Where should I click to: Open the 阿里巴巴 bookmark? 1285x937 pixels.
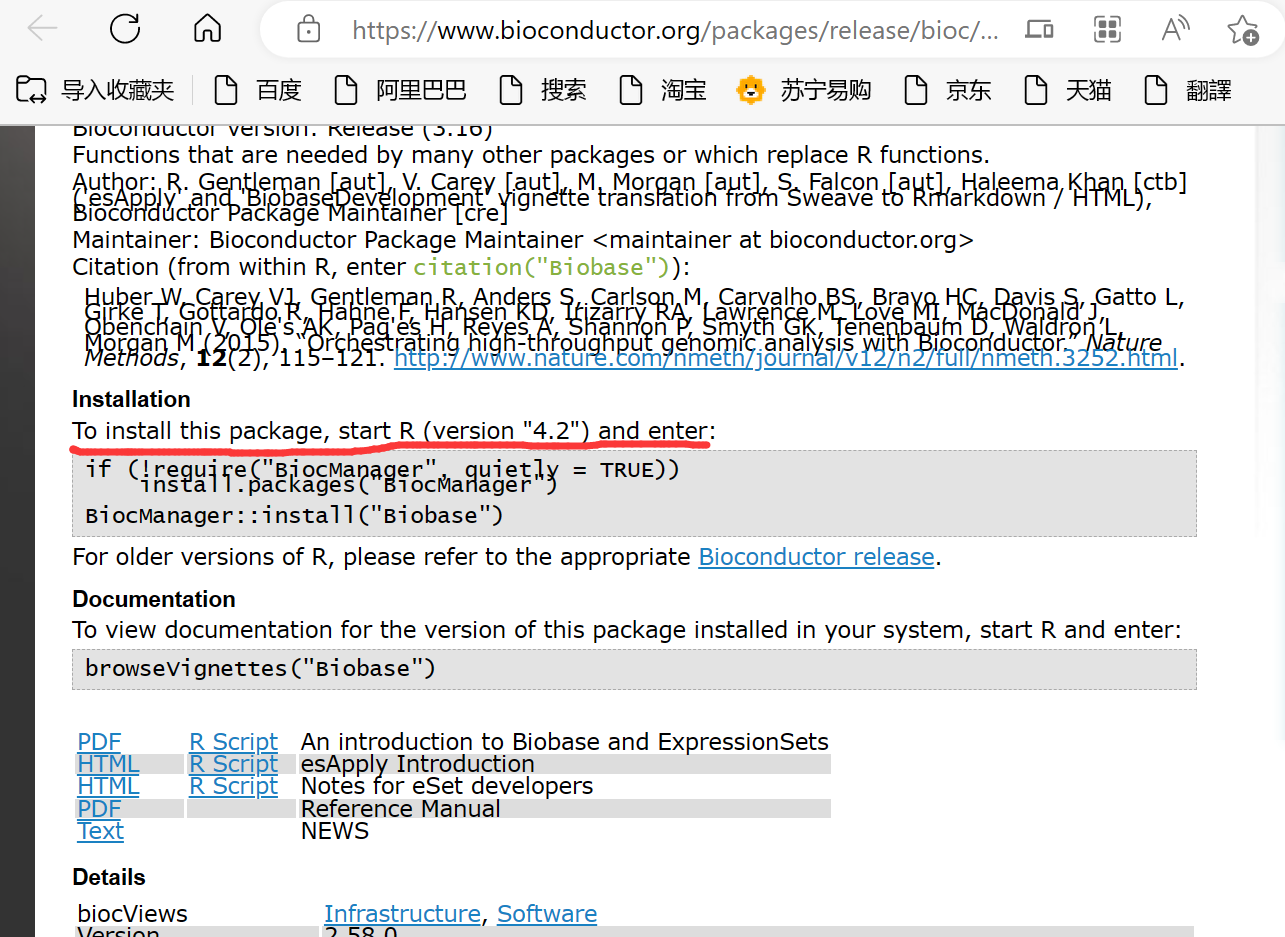(400, 90)
